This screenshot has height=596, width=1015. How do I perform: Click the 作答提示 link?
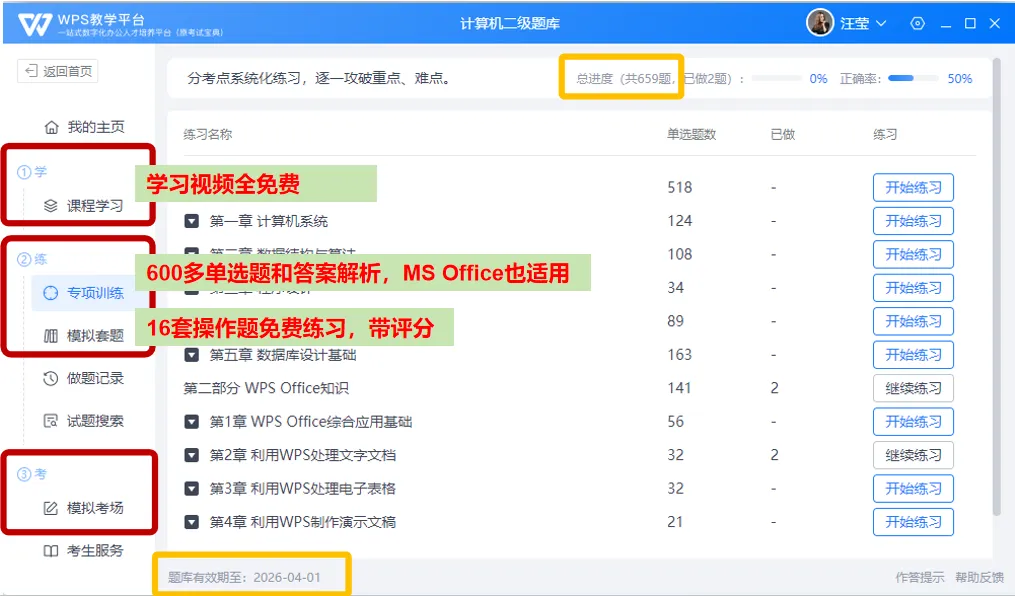coord(919,577)
